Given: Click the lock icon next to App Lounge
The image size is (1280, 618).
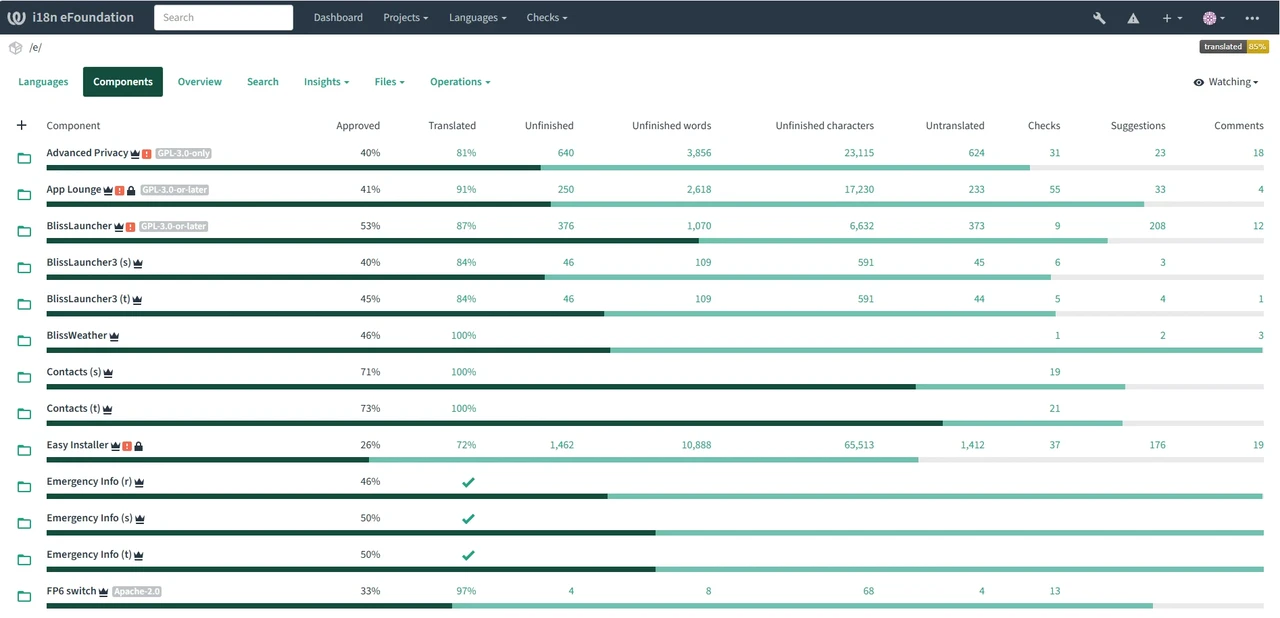Looking at the screenshot, I should [131, 190].
